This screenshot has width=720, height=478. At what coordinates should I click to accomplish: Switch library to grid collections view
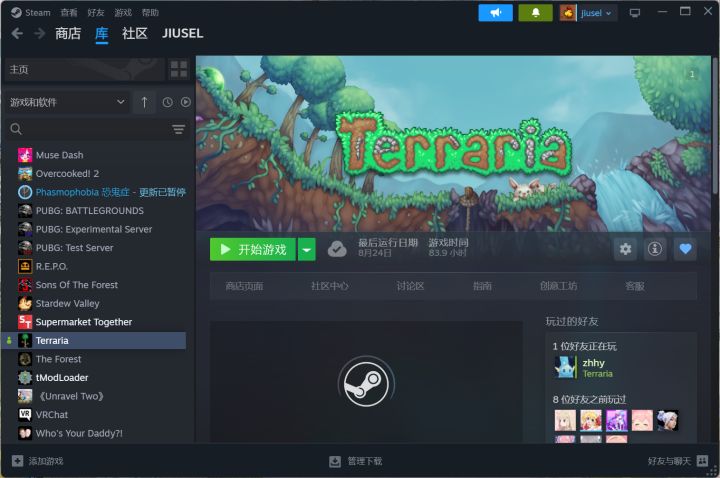tap(179, 69)
